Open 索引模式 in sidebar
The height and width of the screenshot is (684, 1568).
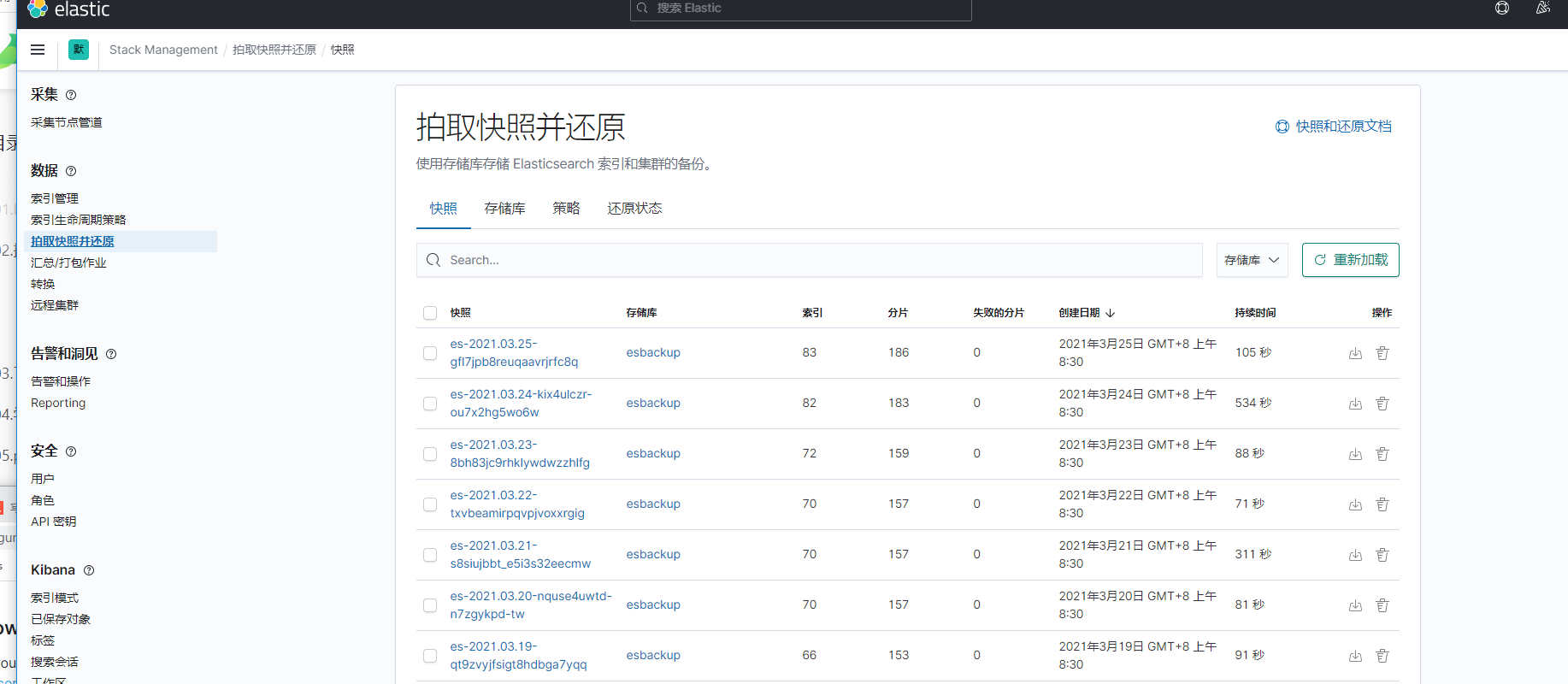(x=55, y=598)
